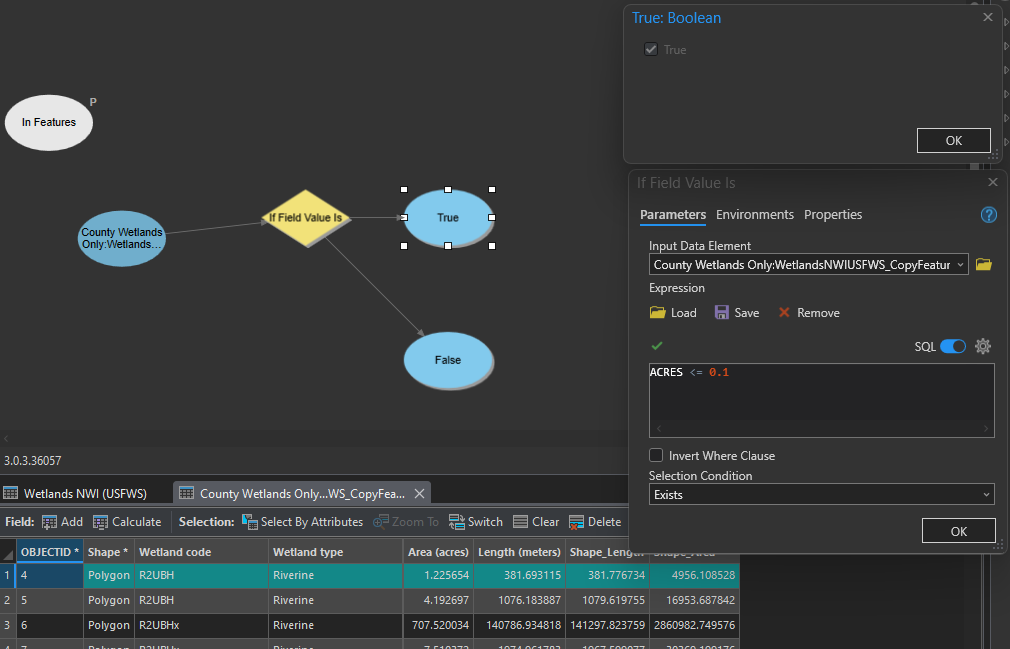The image size is (1010, 649).
Task: Switch to the Environments tab
Action: (755, 214)
